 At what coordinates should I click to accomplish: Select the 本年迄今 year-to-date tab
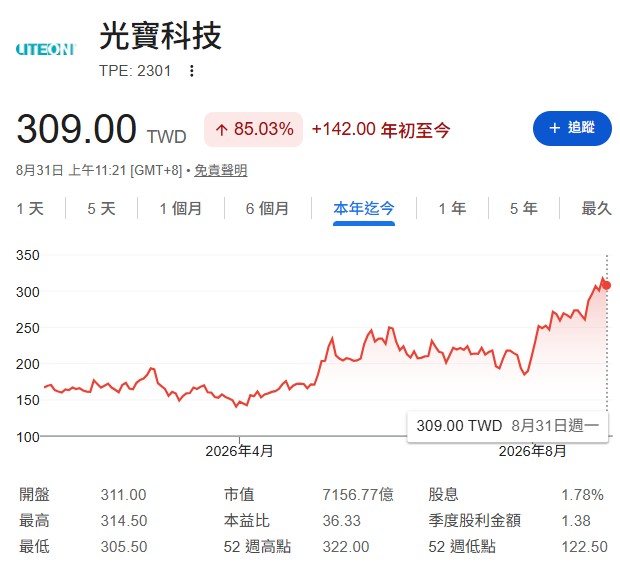click(364, 208)
